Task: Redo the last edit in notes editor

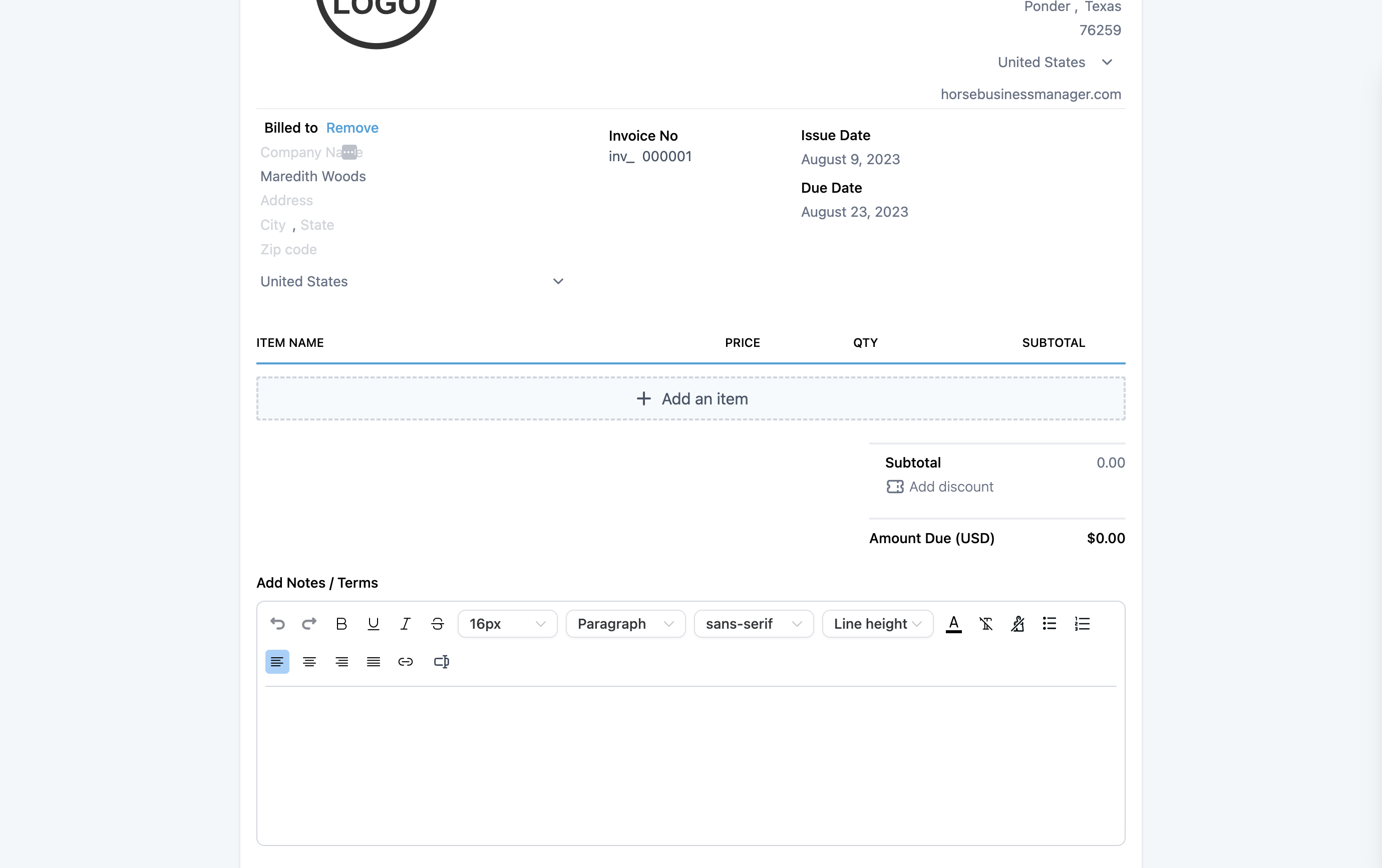Action: point(309,624)
